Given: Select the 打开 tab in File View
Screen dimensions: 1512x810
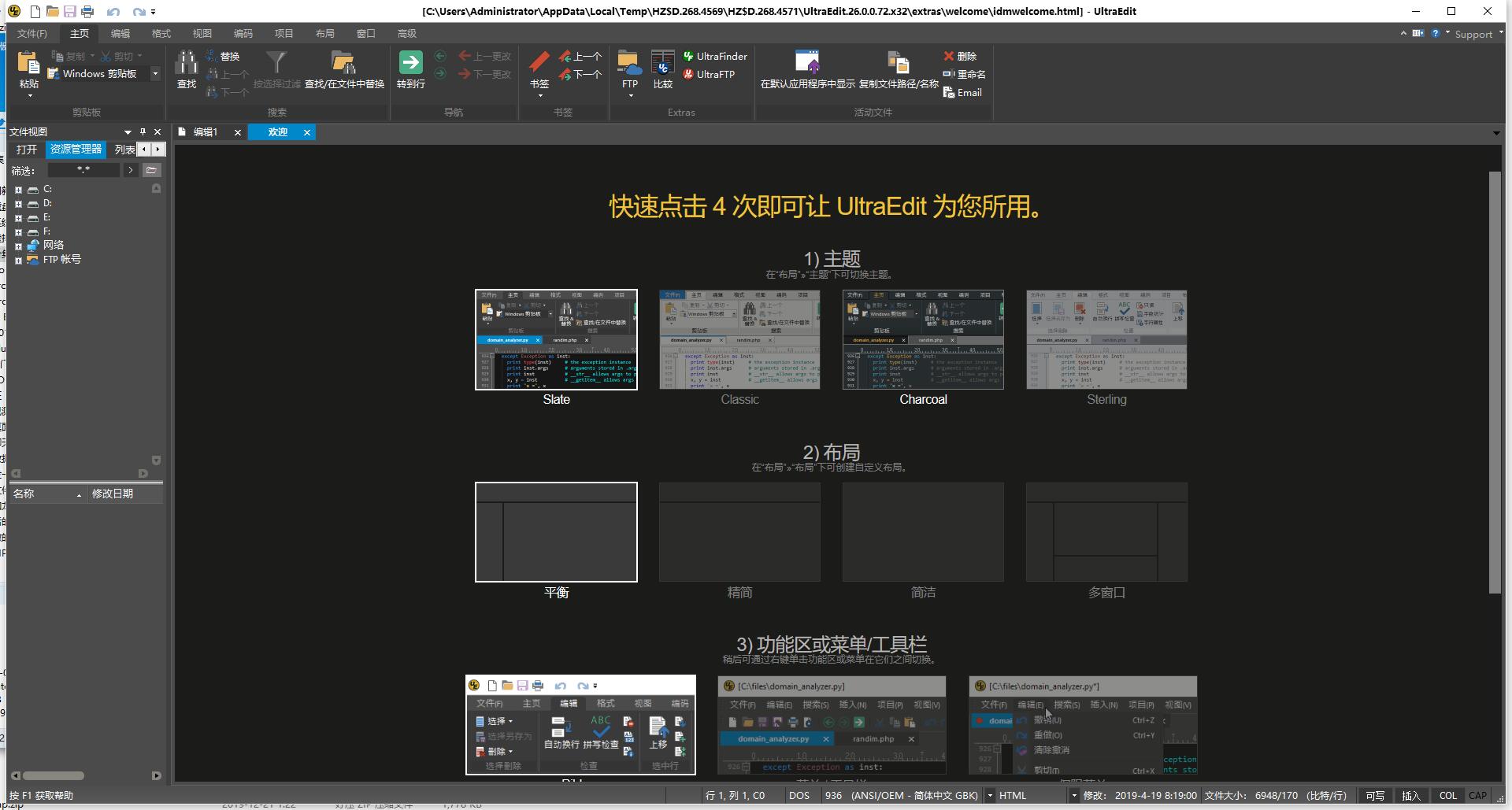Looking at the screenshot, I should (x=27, y=149).
